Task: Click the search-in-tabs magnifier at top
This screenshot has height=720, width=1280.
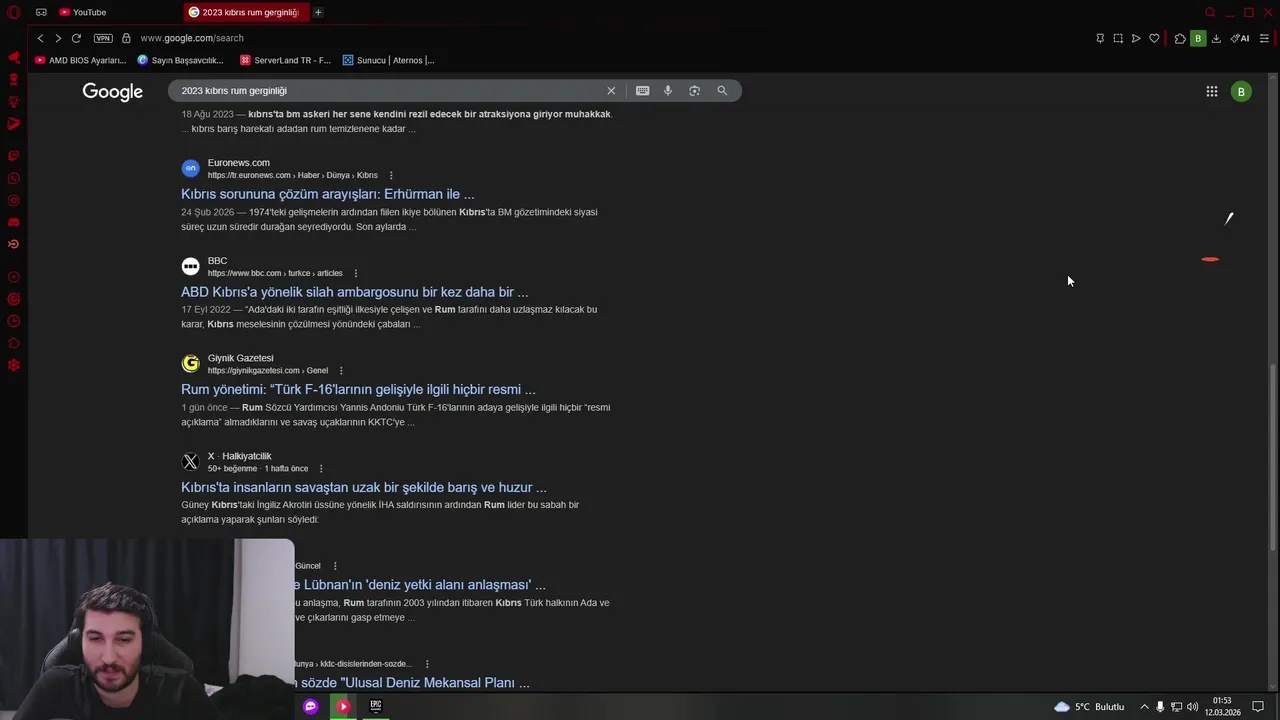Action: click(1210, 12)
